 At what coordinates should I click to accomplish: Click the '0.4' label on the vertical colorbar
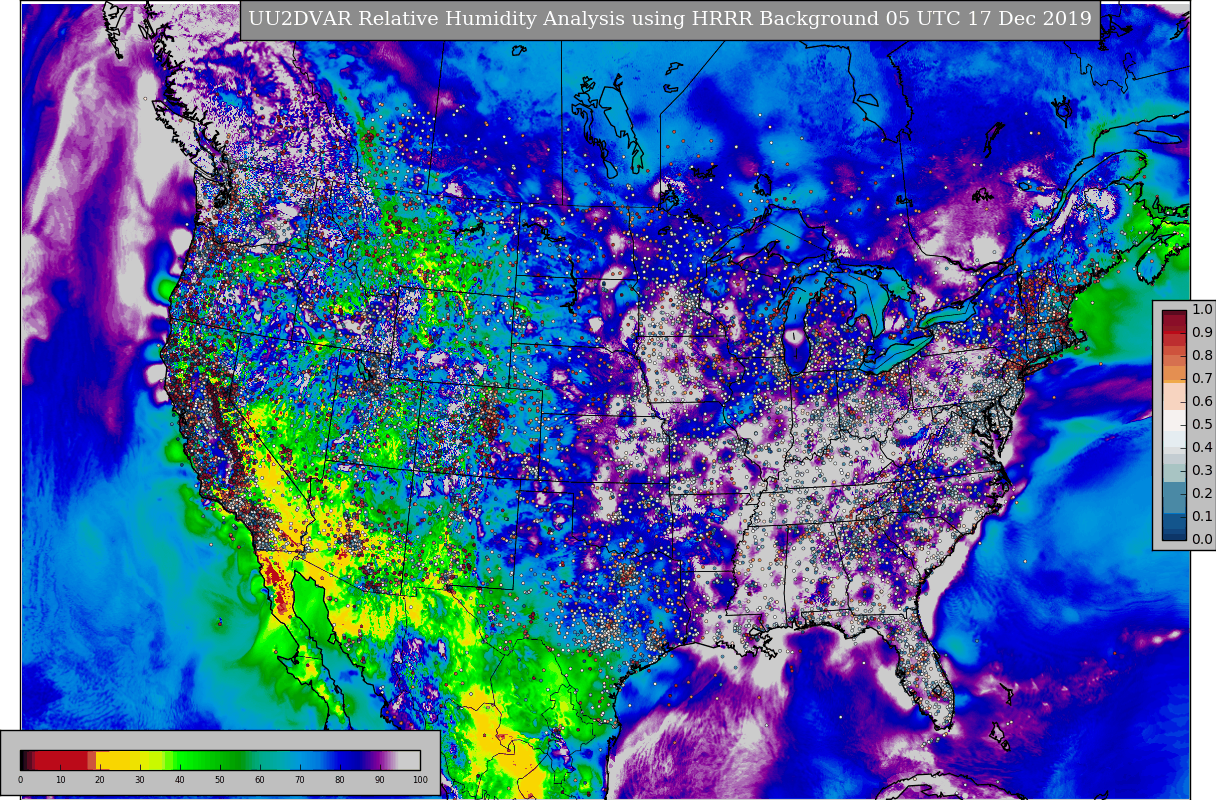tap(1202, 447)
